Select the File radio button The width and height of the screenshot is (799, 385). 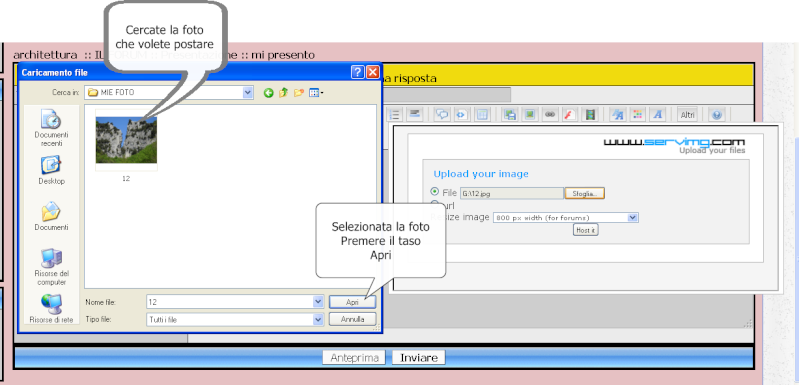pos(435,192)
